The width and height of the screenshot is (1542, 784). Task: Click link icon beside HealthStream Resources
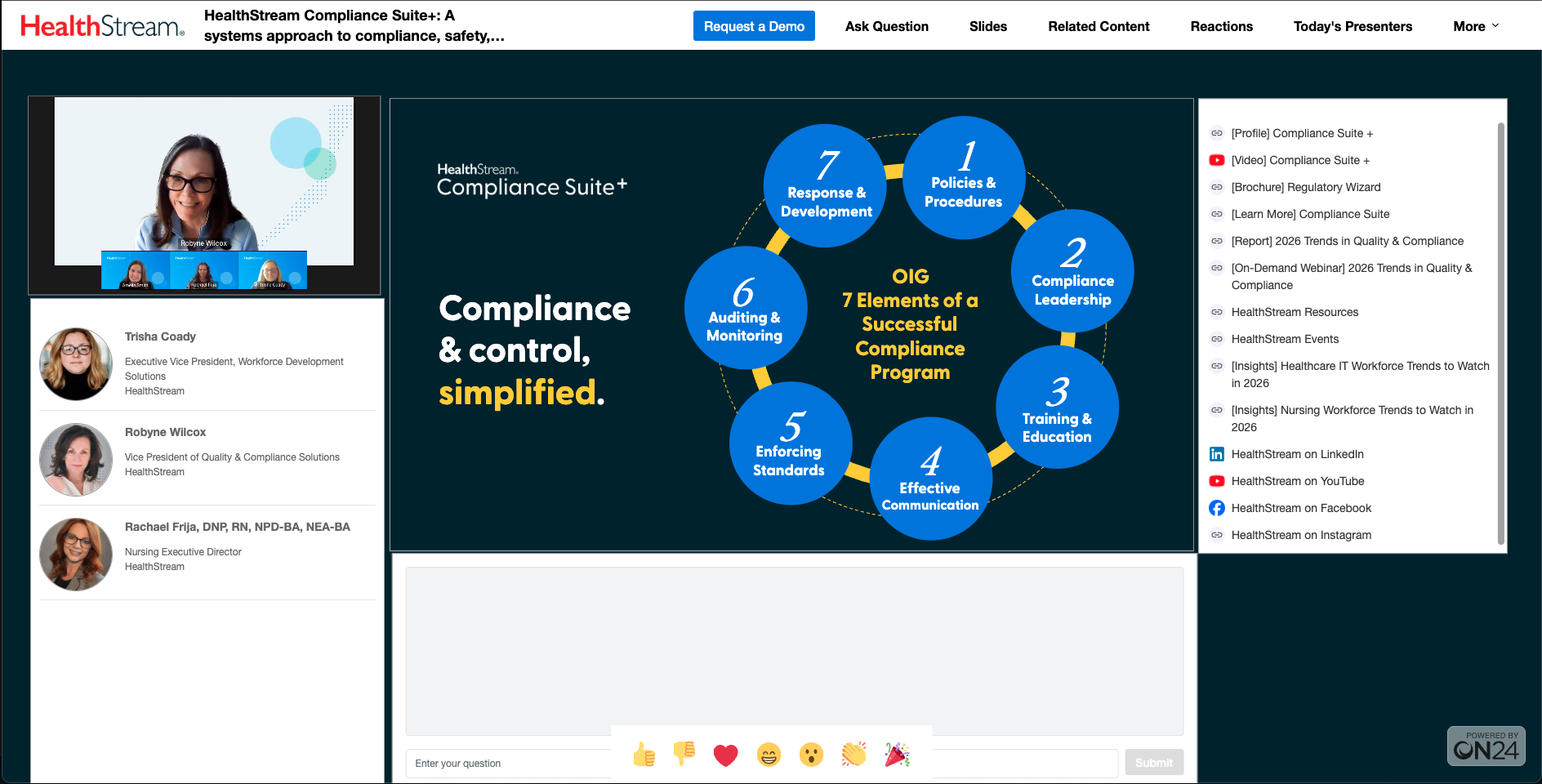[x=1217, y=312]
